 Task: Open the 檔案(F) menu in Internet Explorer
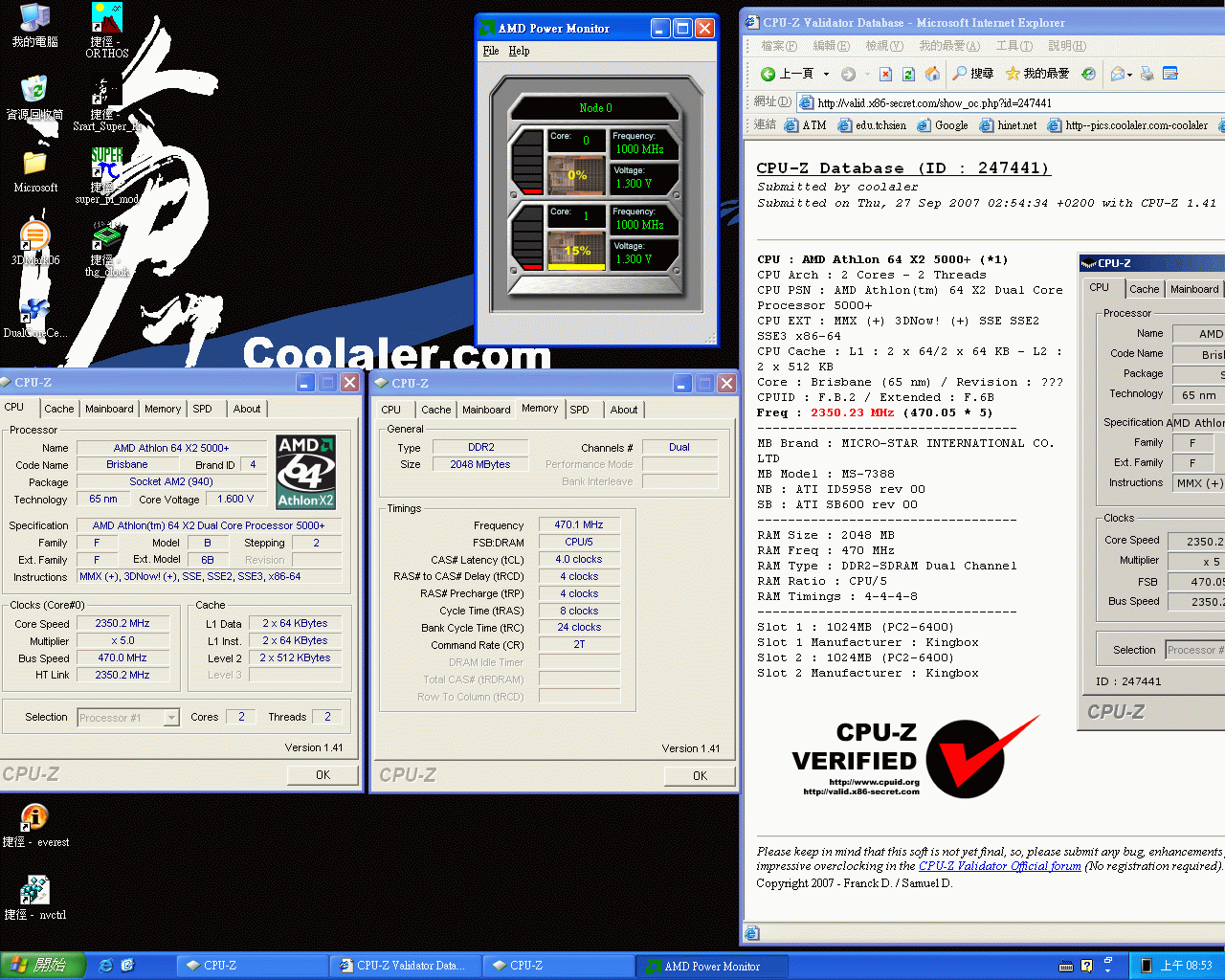pos(778,46)
